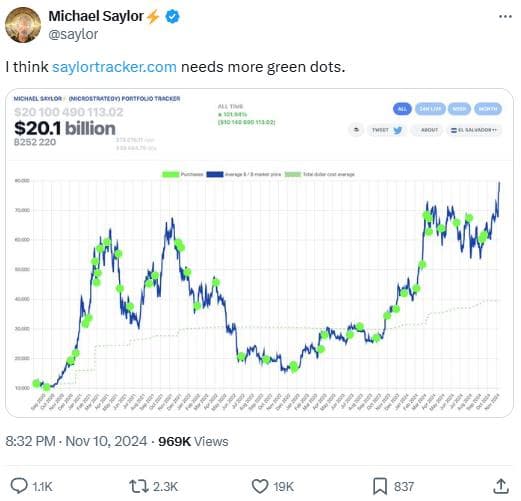The width and height of the screenshot is (521, 501).
Task: Click Michael Saylor's profile avatar
Action: (23, 25)
